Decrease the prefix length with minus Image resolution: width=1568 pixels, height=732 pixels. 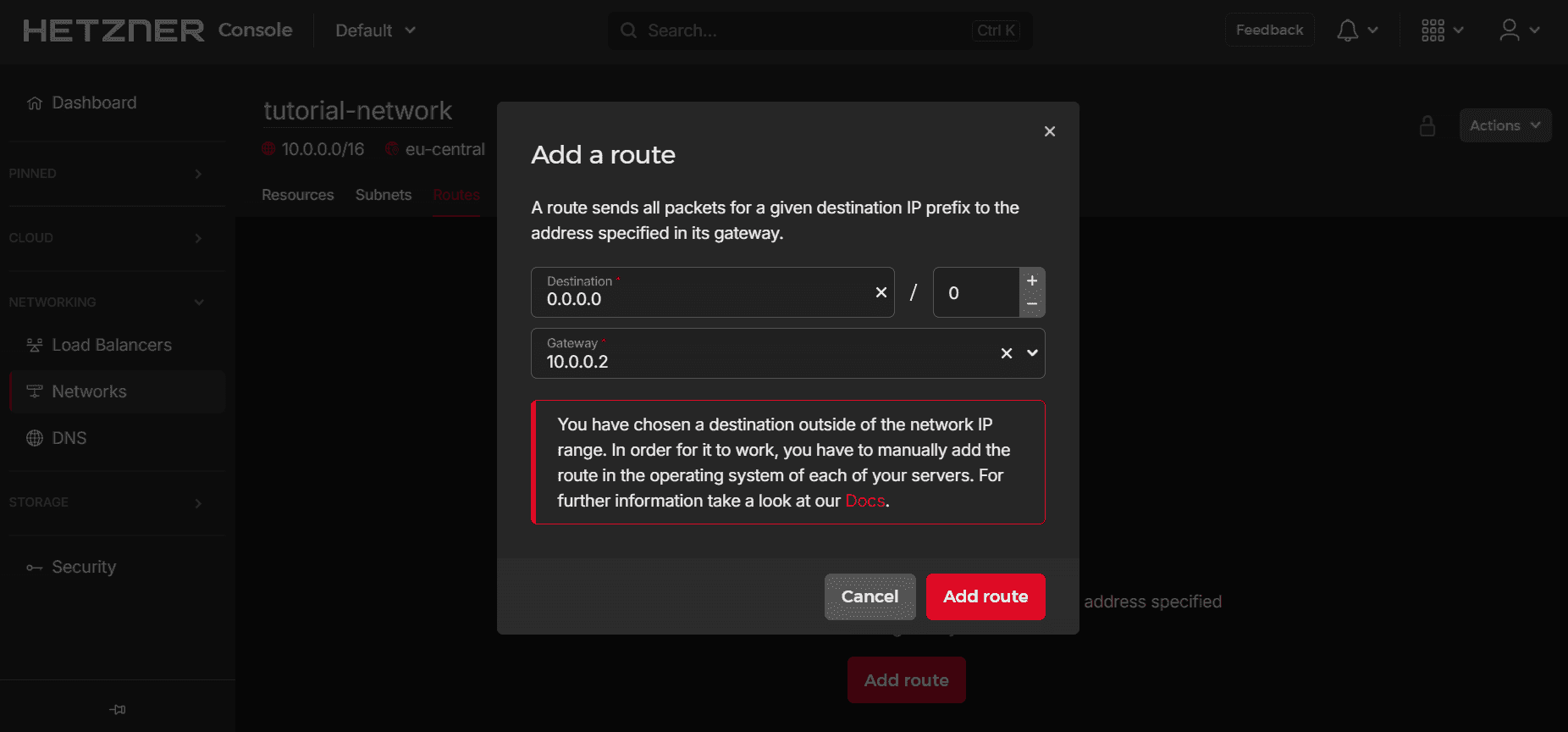(x=1031, y=304)
